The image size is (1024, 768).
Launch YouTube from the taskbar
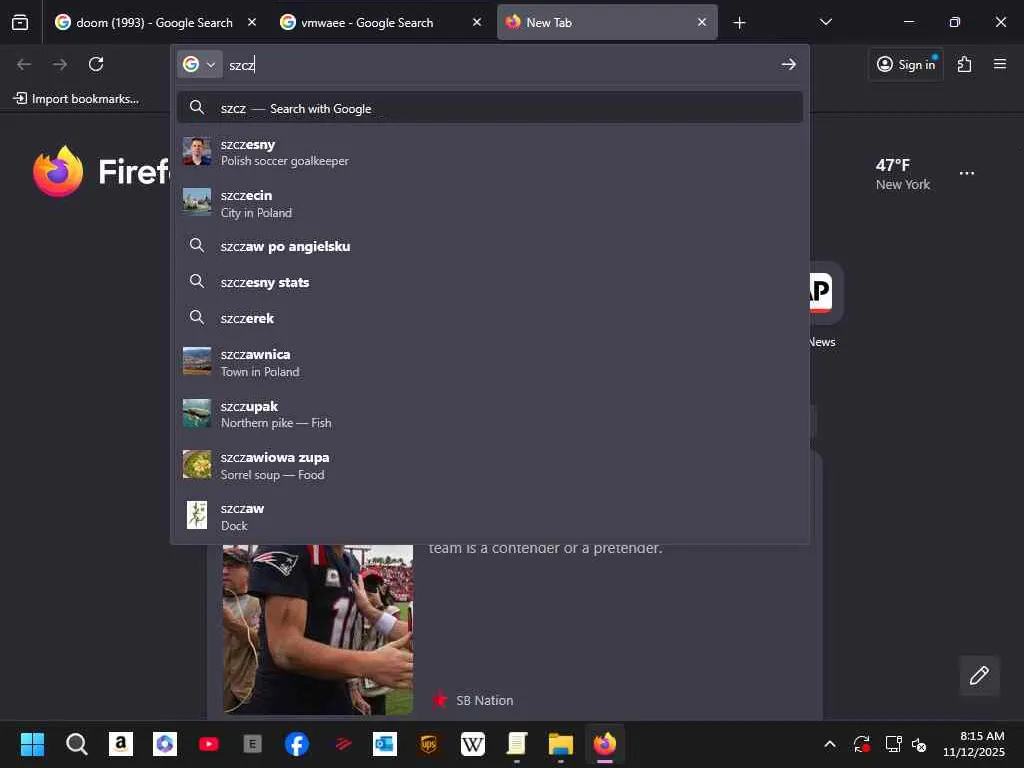209,744
